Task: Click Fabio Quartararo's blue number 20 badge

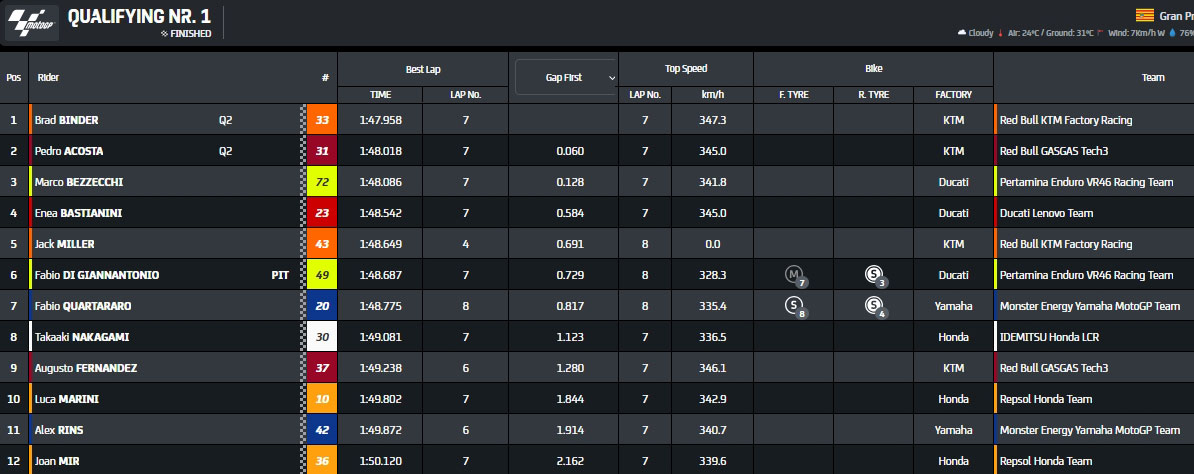Action: coord(322,306)
